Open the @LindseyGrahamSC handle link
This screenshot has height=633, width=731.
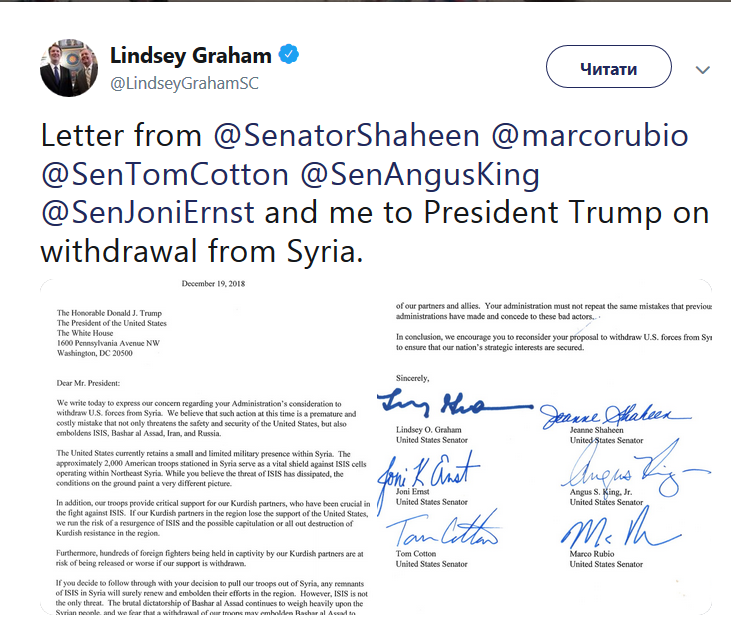click(184, 84)
